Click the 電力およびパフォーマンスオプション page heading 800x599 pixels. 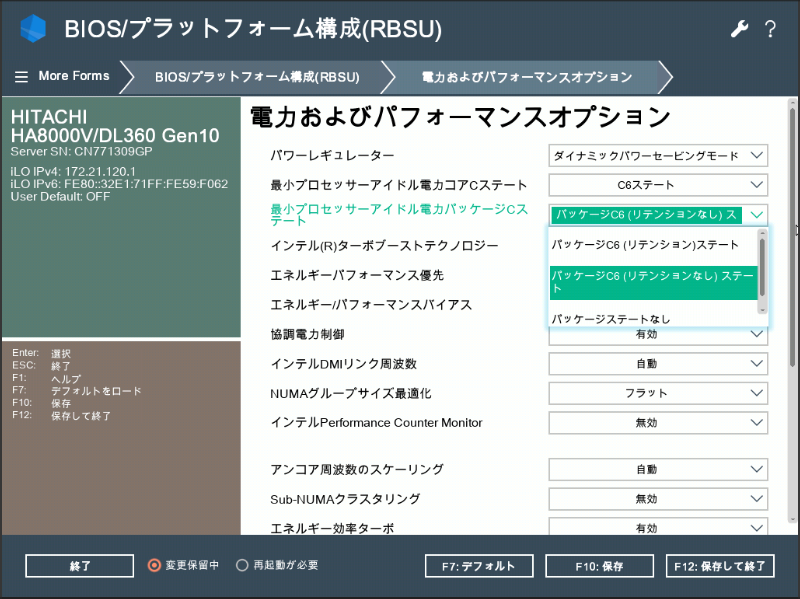[460, 117]
